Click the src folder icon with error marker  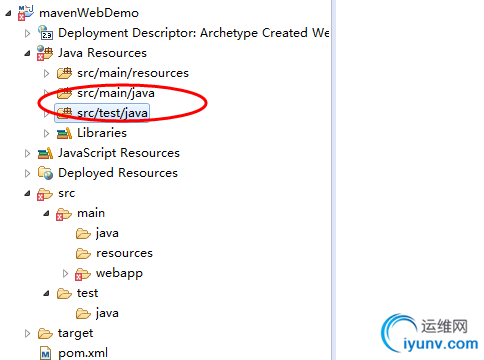tap(45, 194)
